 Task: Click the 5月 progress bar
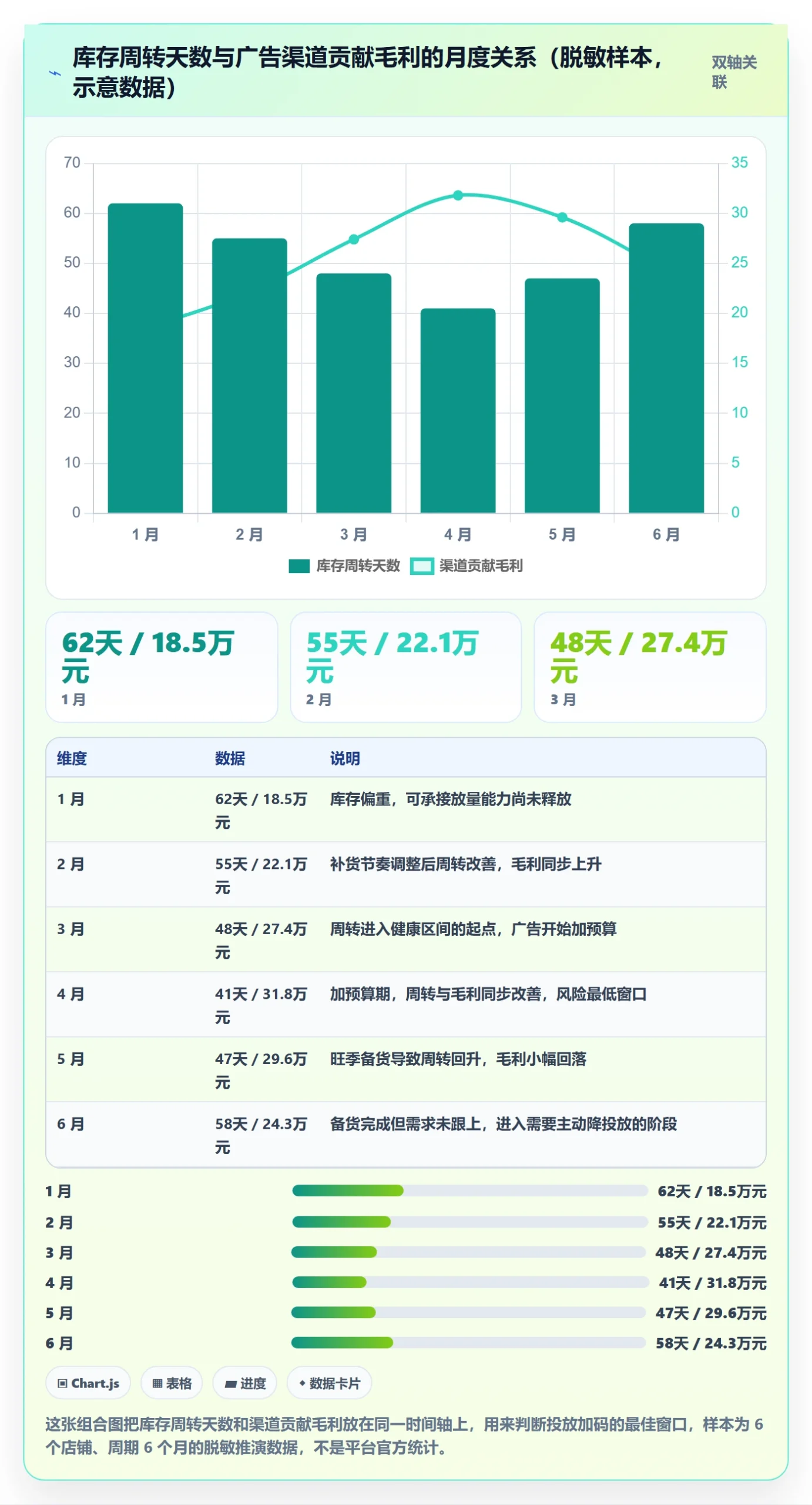pyautogui.click(x=469, y=1312)
